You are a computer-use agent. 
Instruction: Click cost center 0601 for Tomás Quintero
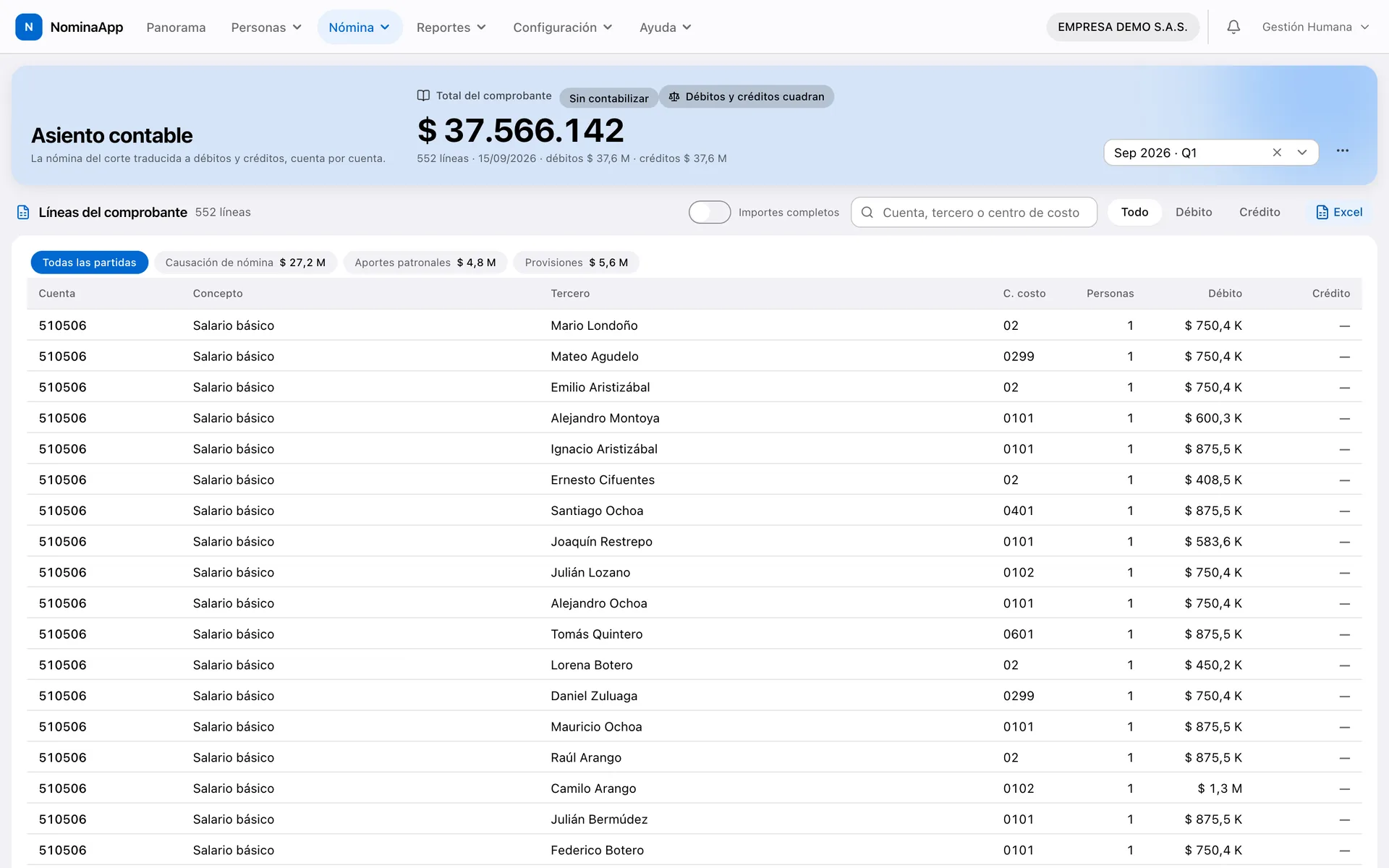point(1019,634)
